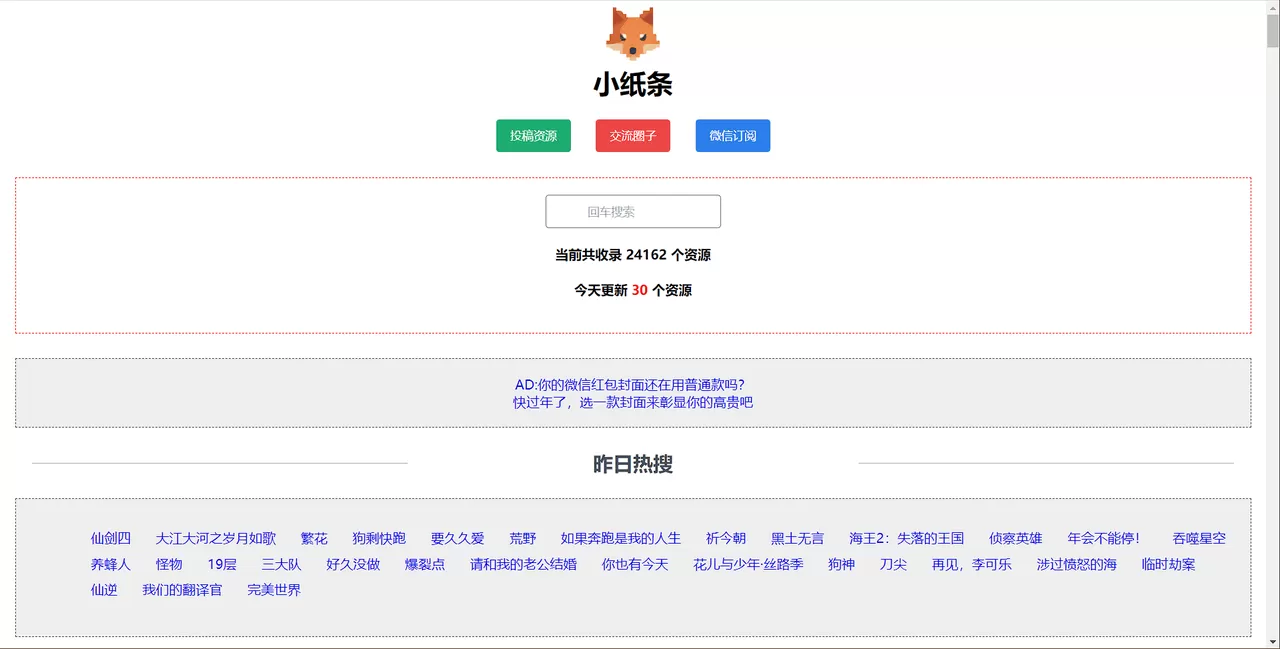Image resolution: width=1280 pixels, height=649 pixels.
Task: Open the 海王2：失落的王国 link
Action: click(x=905, y=538)
